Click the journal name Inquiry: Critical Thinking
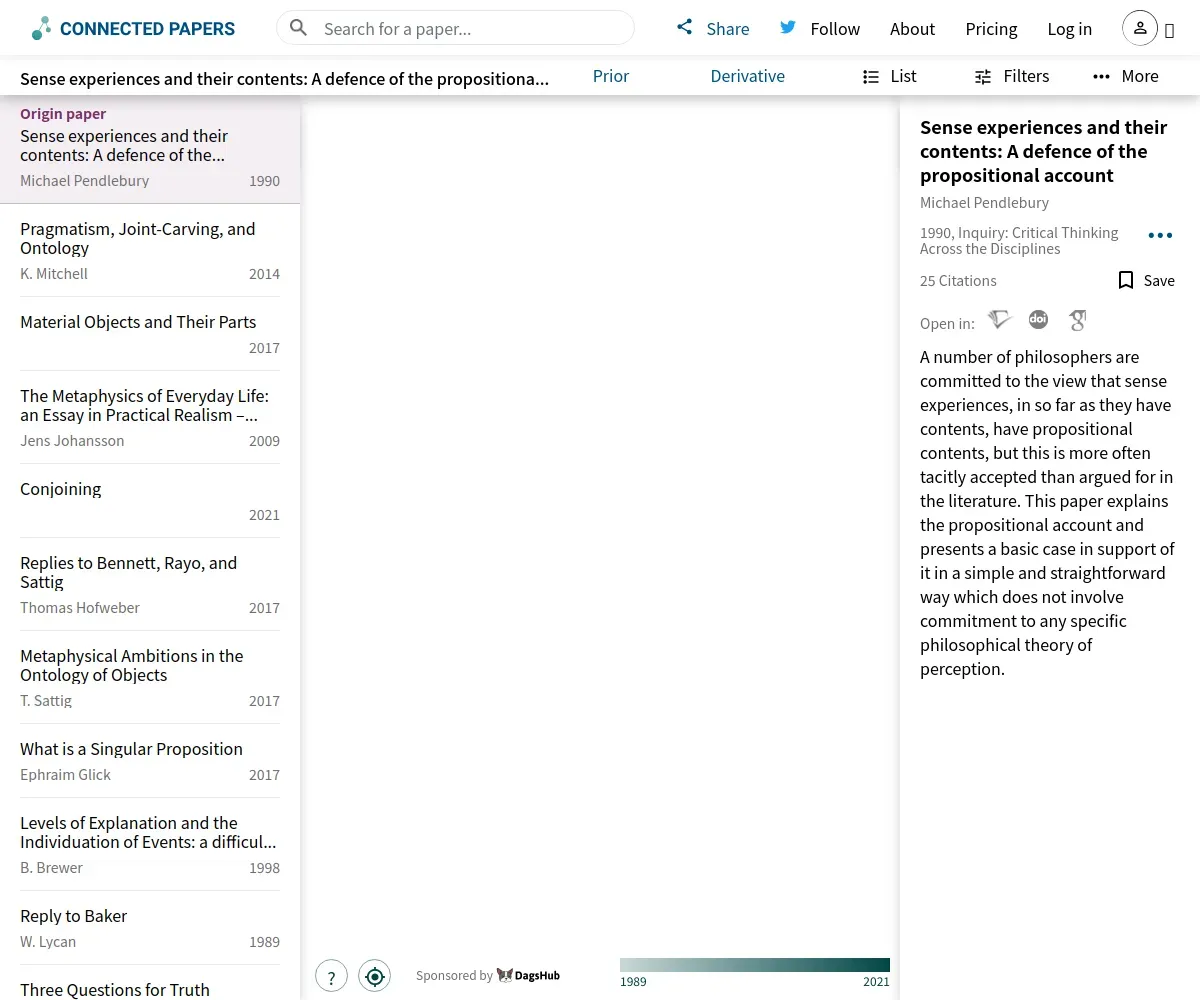 pos(1019,241)
